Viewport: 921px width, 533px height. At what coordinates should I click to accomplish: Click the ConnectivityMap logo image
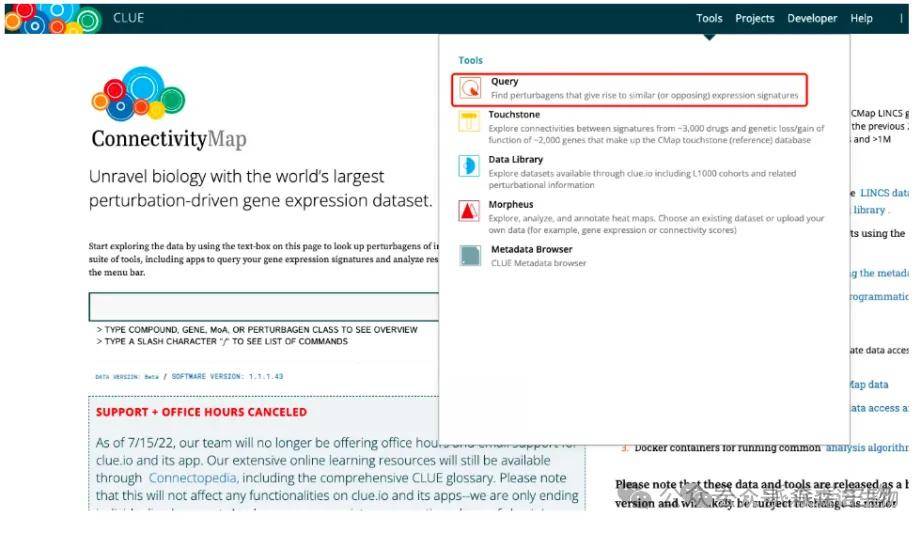pos(140,94)
